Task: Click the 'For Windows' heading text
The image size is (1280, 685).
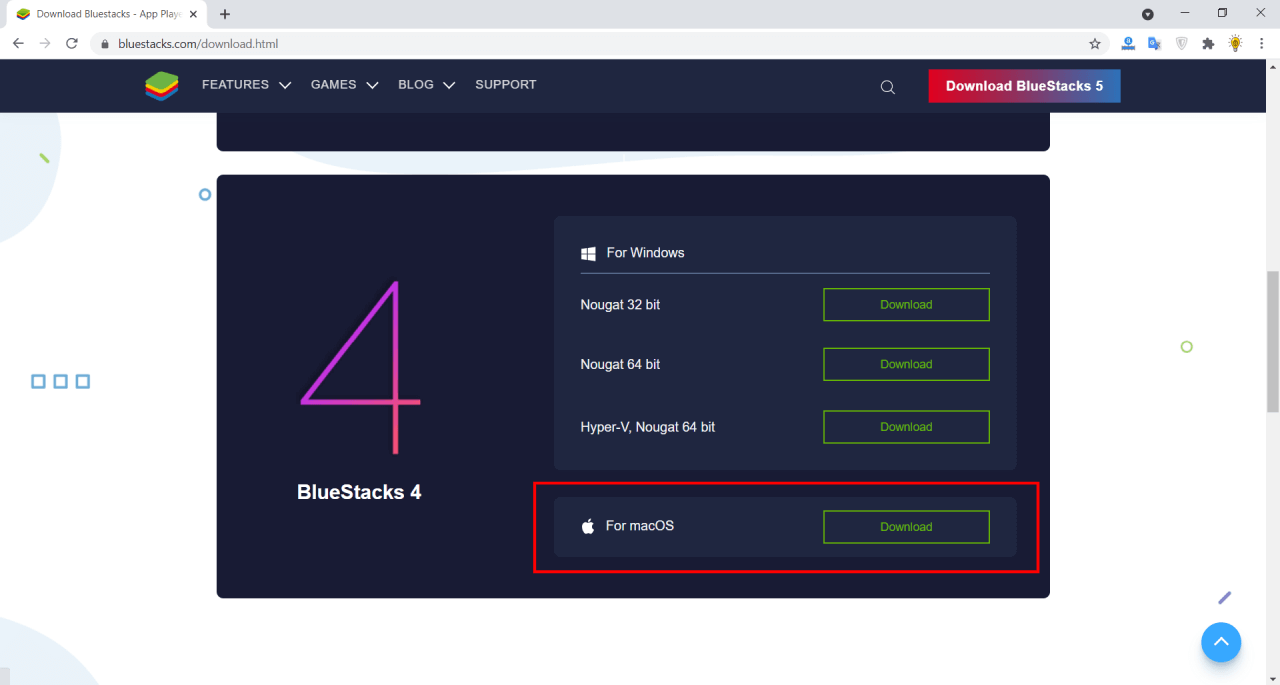Action: [645, 253]
